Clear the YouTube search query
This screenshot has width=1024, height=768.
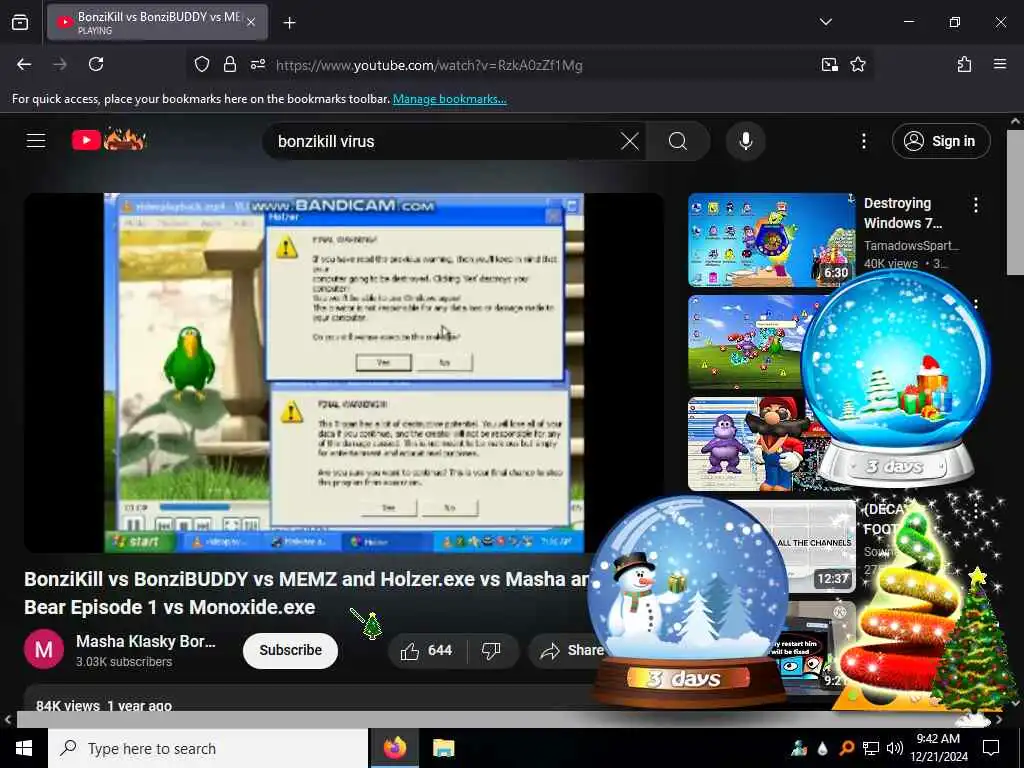[x=630, y=141]
